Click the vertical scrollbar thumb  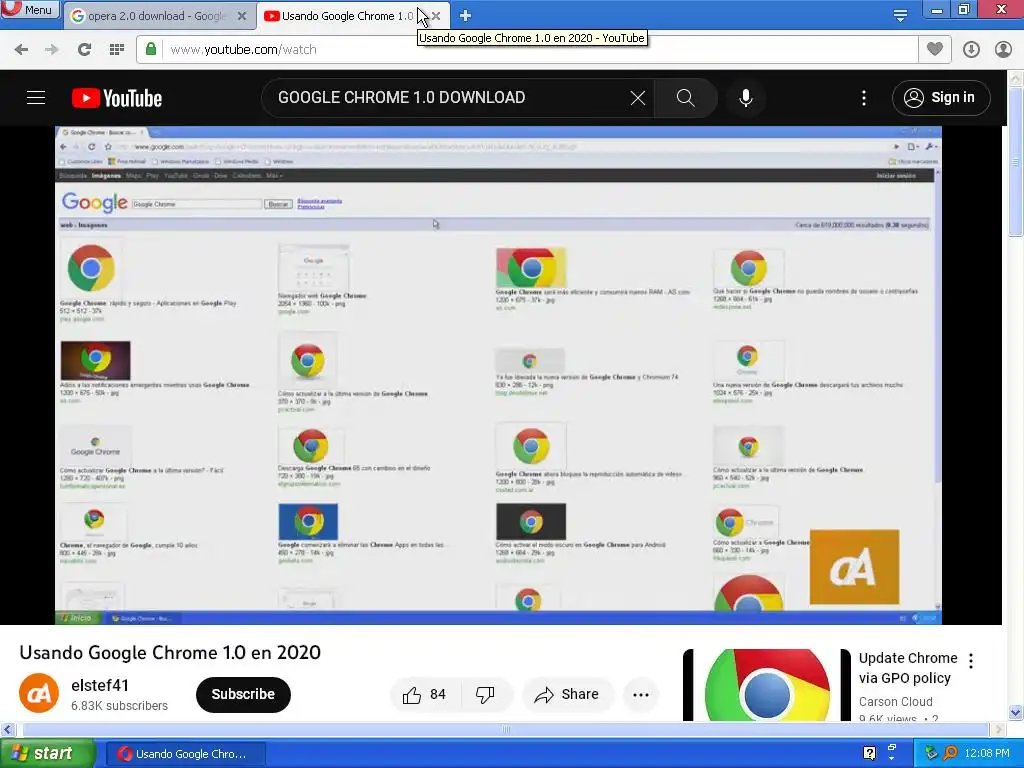(1016, 161)
